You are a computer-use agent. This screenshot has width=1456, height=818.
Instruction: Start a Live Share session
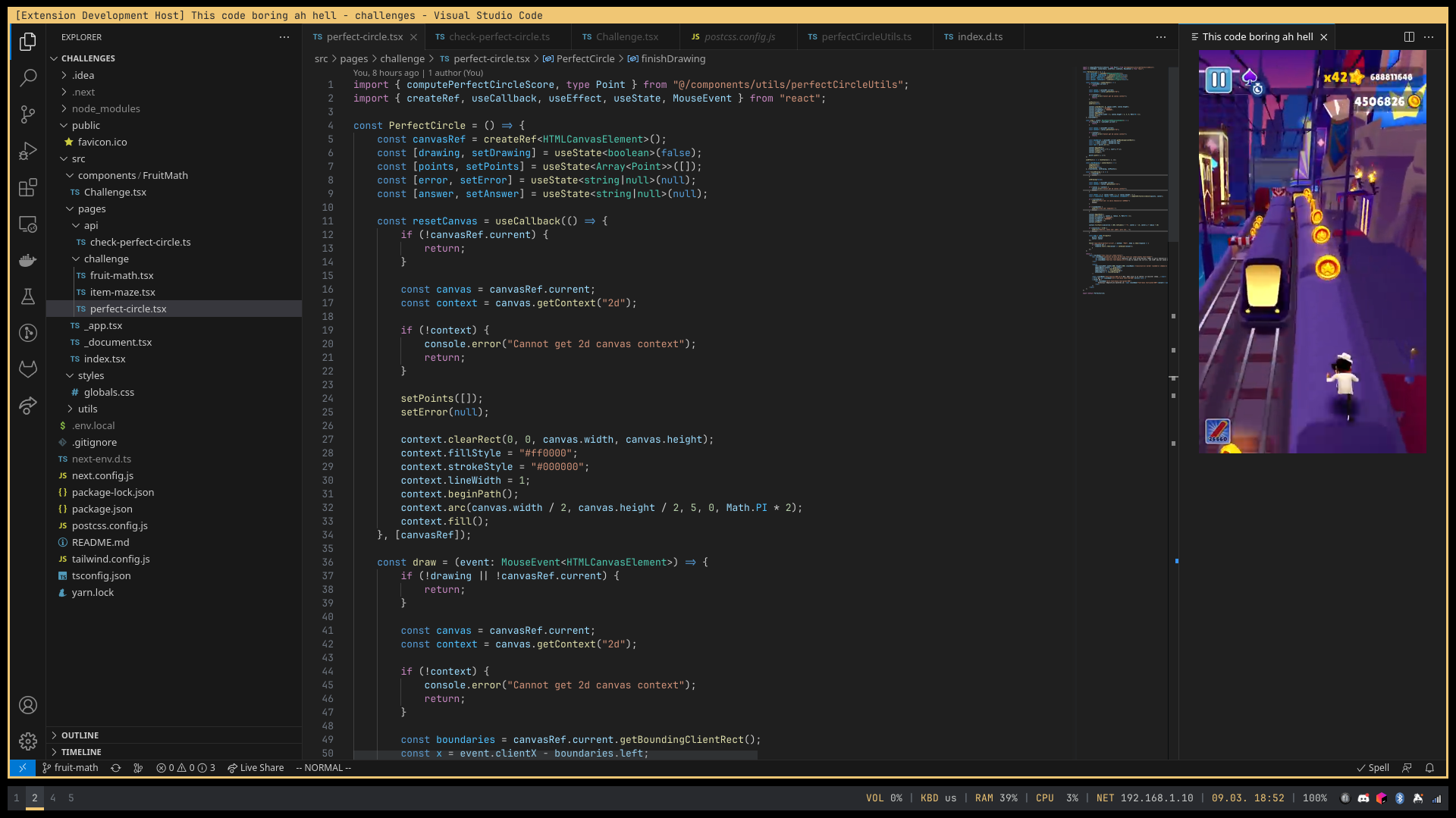256,768
